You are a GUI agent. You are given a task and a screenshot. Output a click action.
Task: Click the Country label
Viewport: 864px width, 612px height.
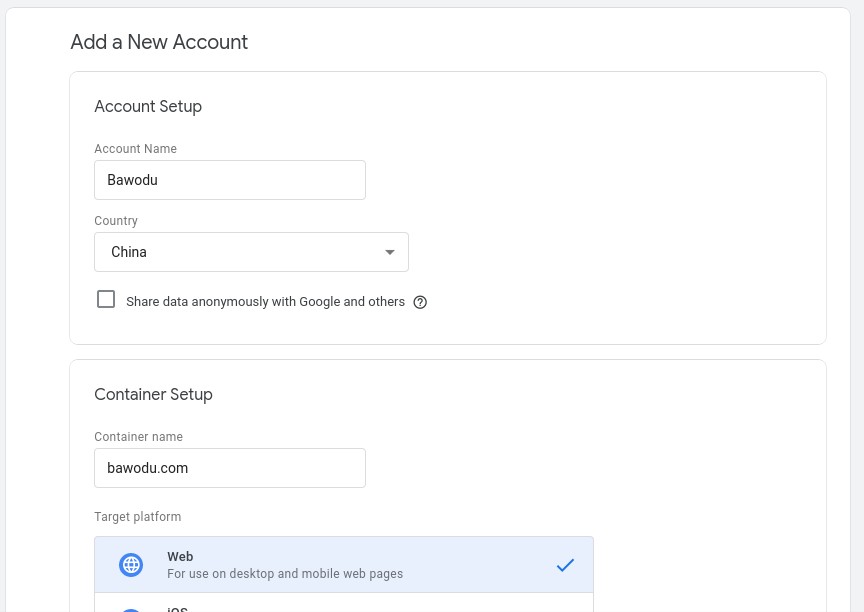click(116, 221)
